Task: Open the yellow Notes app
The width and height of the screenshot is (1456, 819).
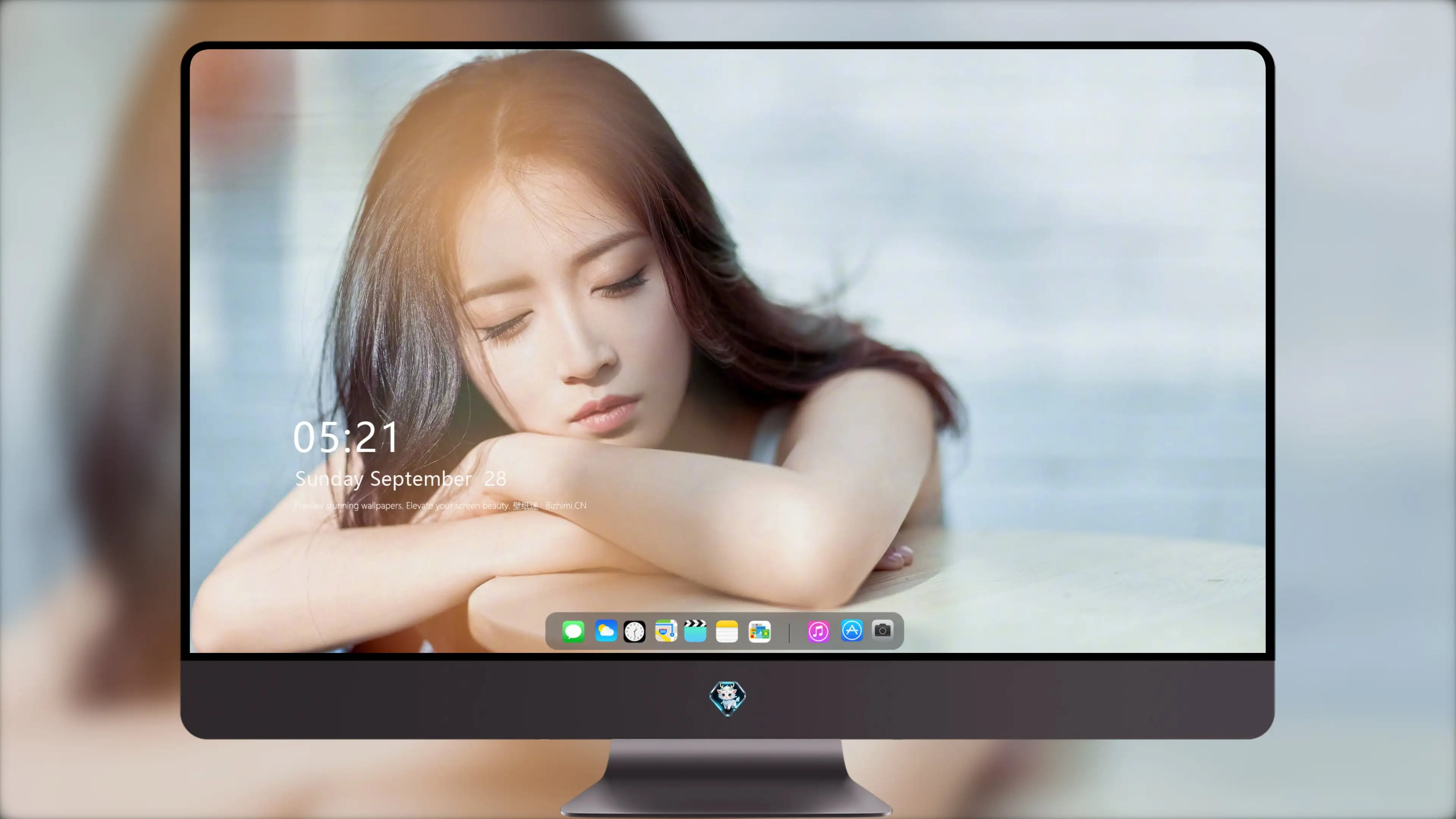Action: pyautogui.click(x=727, y=631)
